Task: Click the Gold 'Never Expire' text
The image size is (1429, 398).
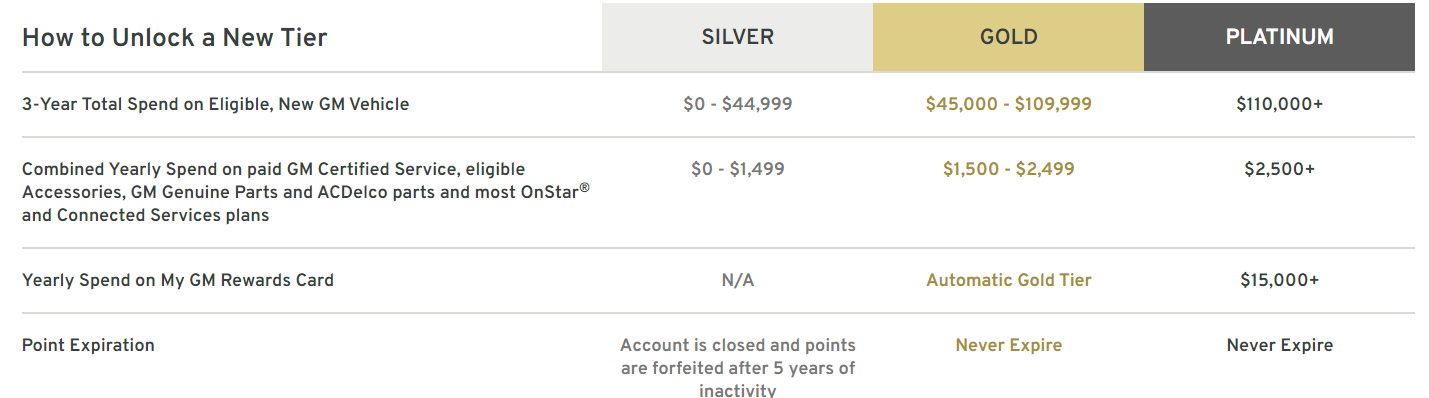Action: click(x=1008, y=345)
